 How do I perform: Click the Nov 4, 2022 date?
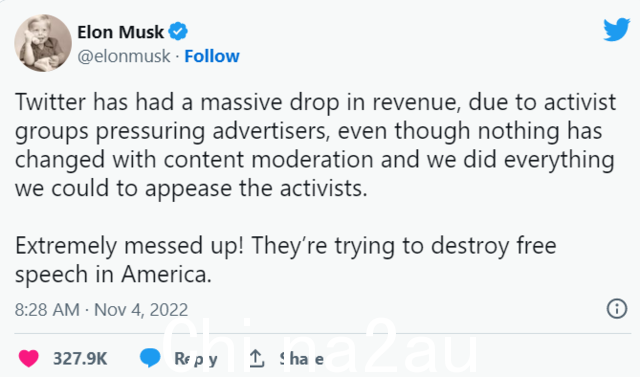click(x=141, y=310)
